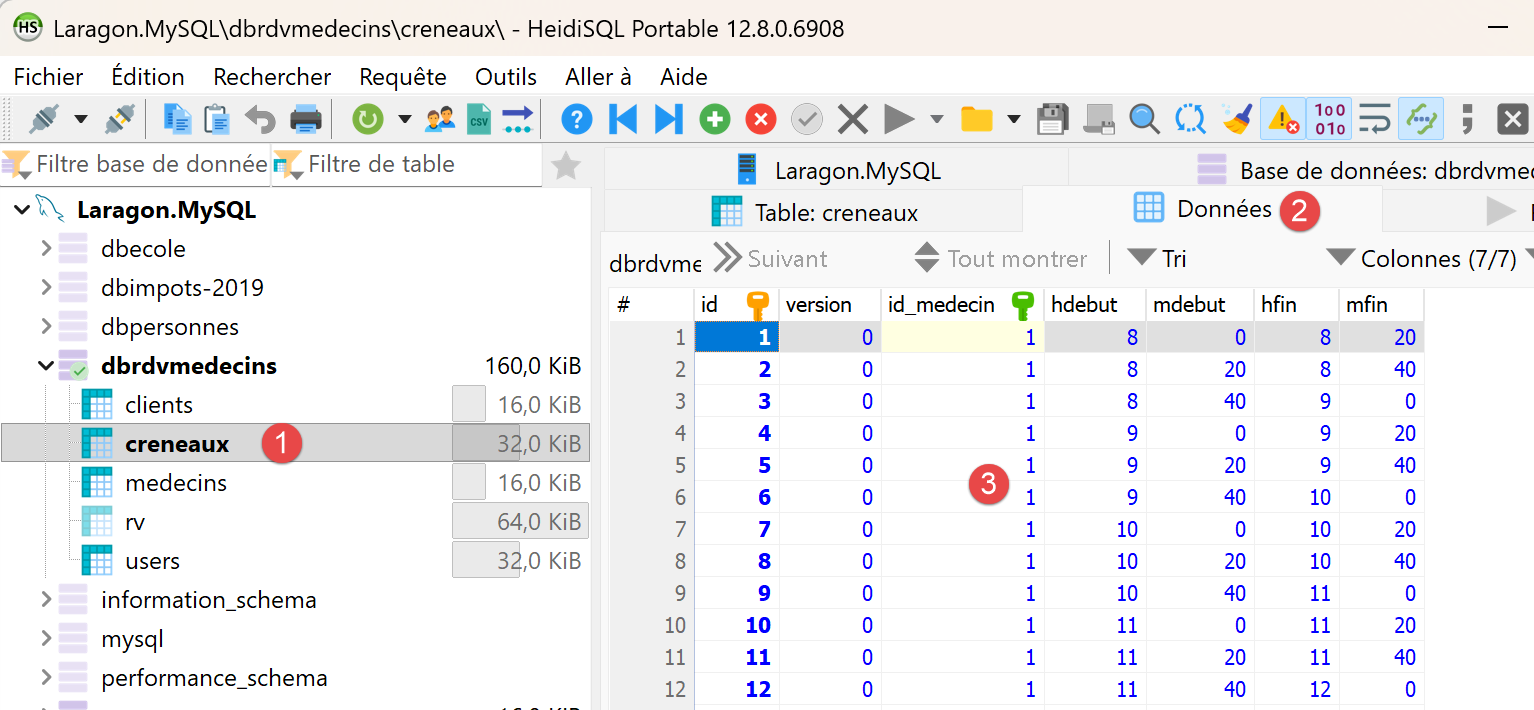Click the Filtre base de données field

pos(135,164)
